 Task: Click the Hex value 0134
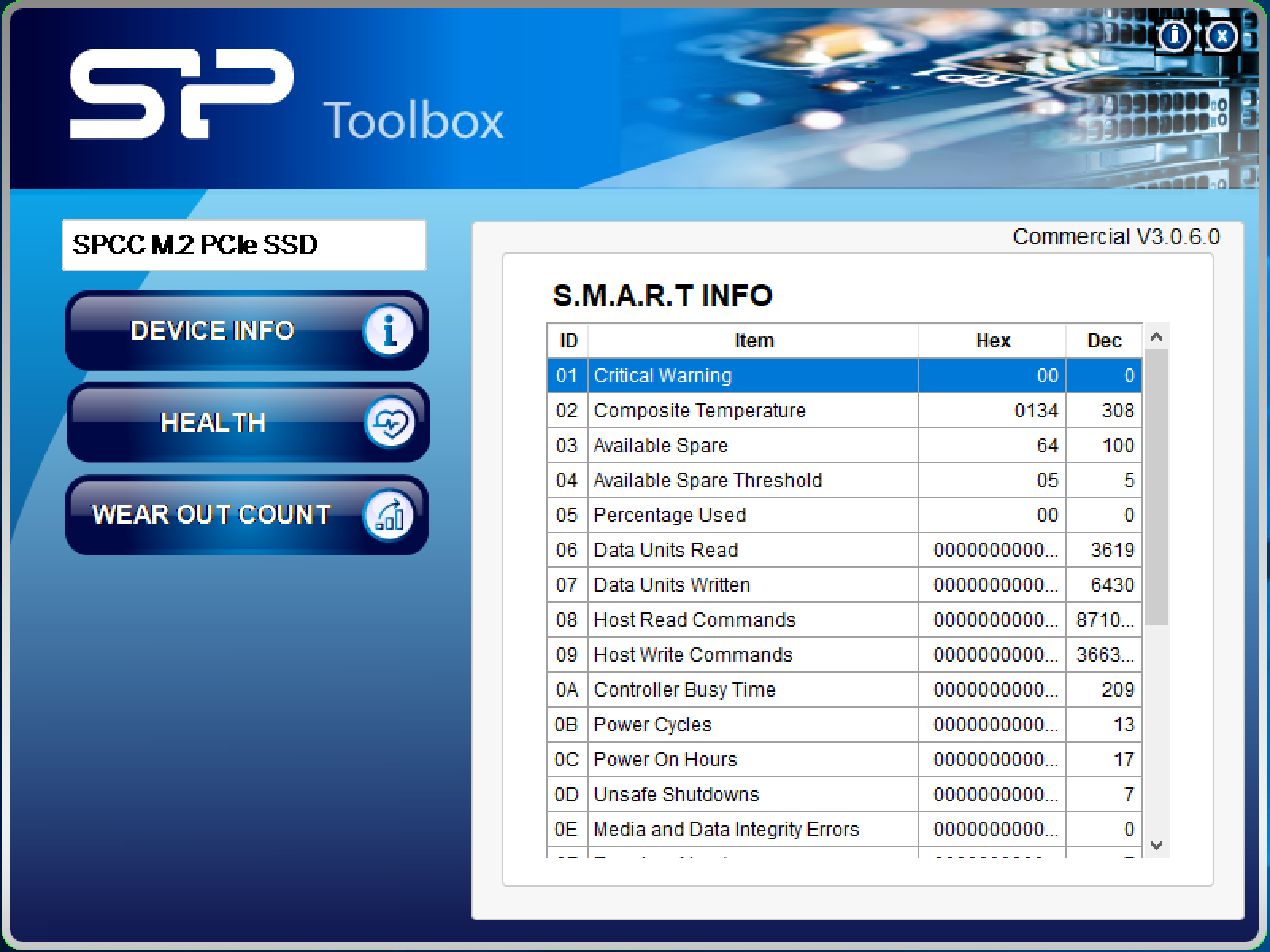click(x=1036, y=410)
